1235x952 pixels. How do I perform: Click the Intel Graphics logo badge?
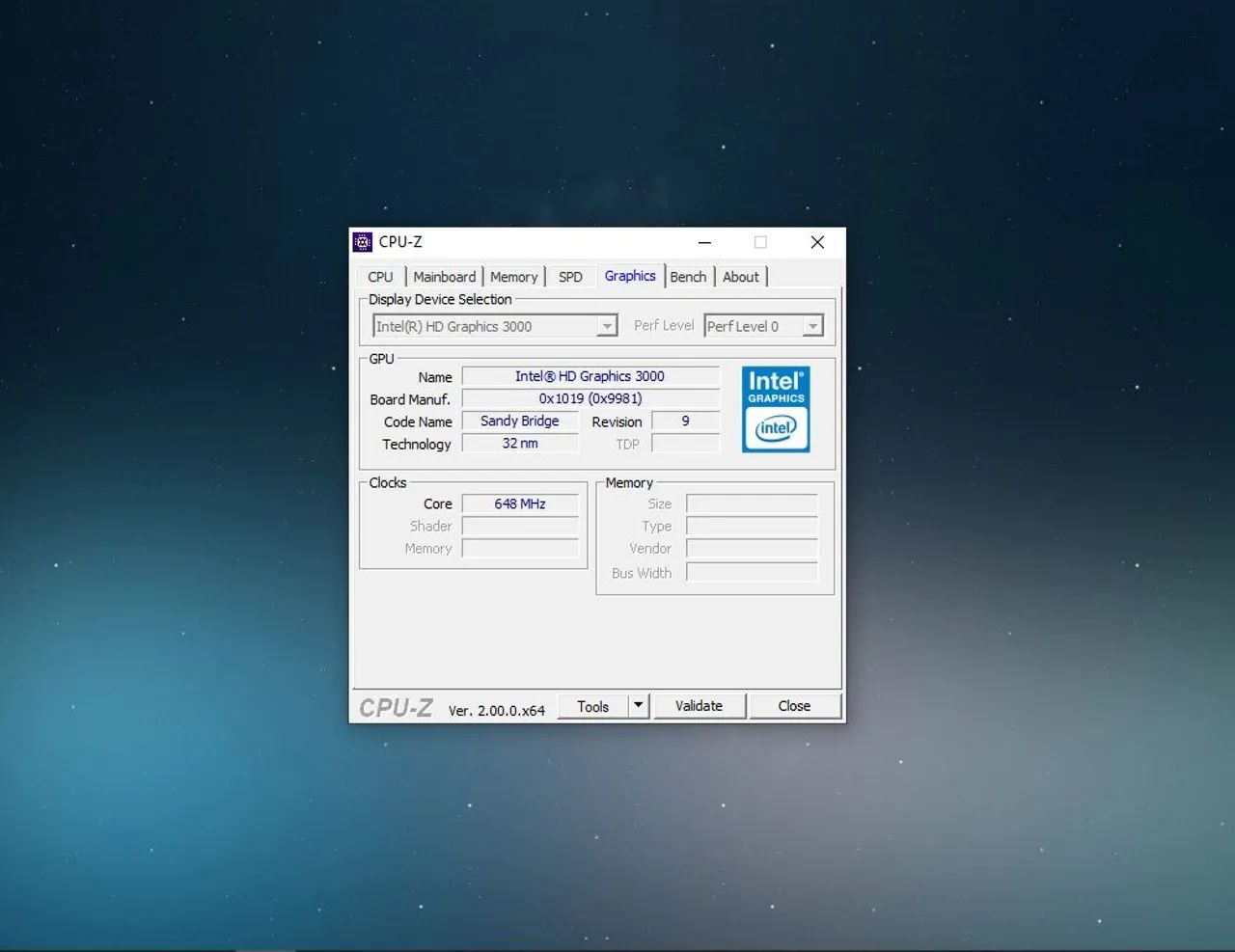776,409
